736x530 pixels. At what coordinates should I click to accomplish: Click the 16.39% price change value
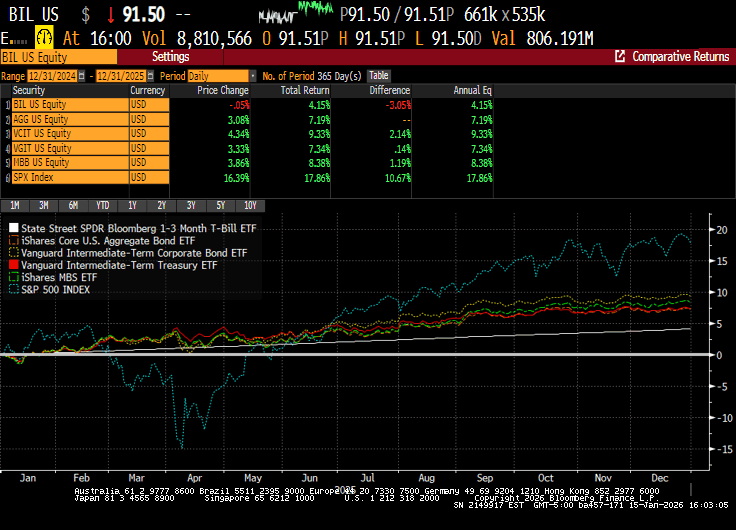point(237,178)
